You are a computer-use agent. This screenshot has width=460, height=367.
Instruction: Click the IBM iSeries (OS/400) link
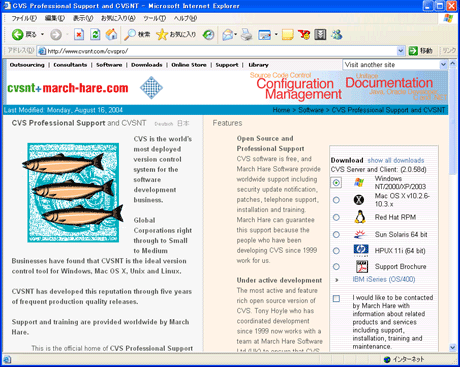tap(384, 279)
